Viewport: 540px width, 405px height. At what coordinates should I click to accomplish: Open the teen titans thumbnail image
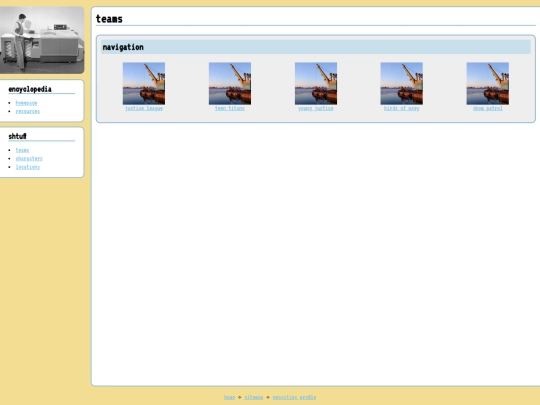click(230, 84)
